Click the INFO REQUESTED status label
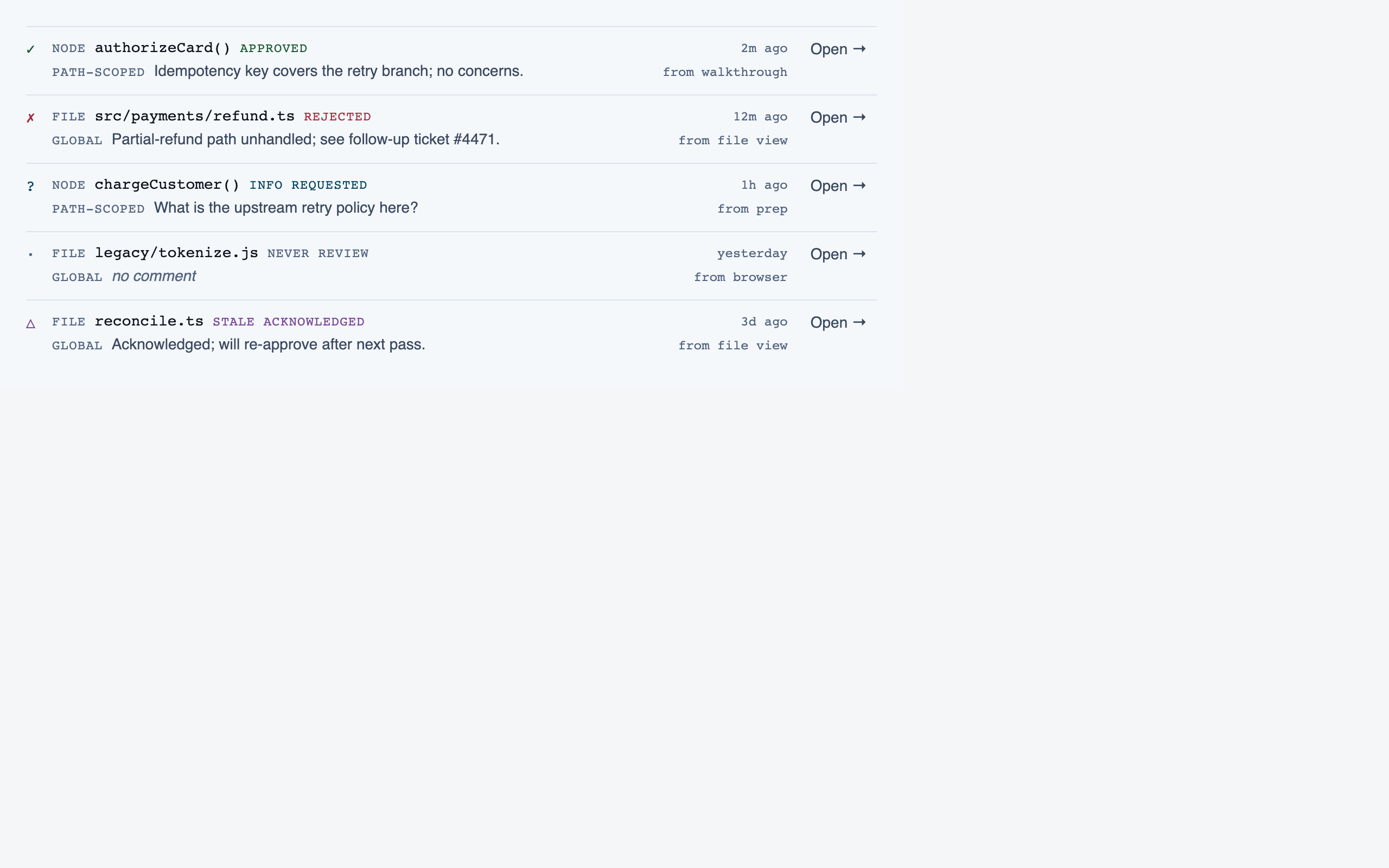The width and height of the screenshot is (1389, 868). 308,185
